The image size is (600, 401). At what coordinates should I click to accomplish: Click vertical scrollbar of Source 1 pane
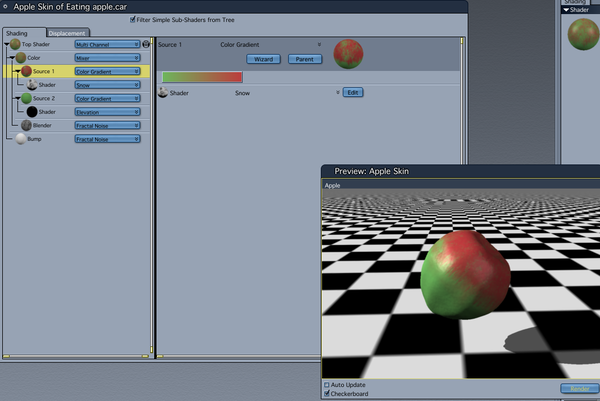(462, 101)
